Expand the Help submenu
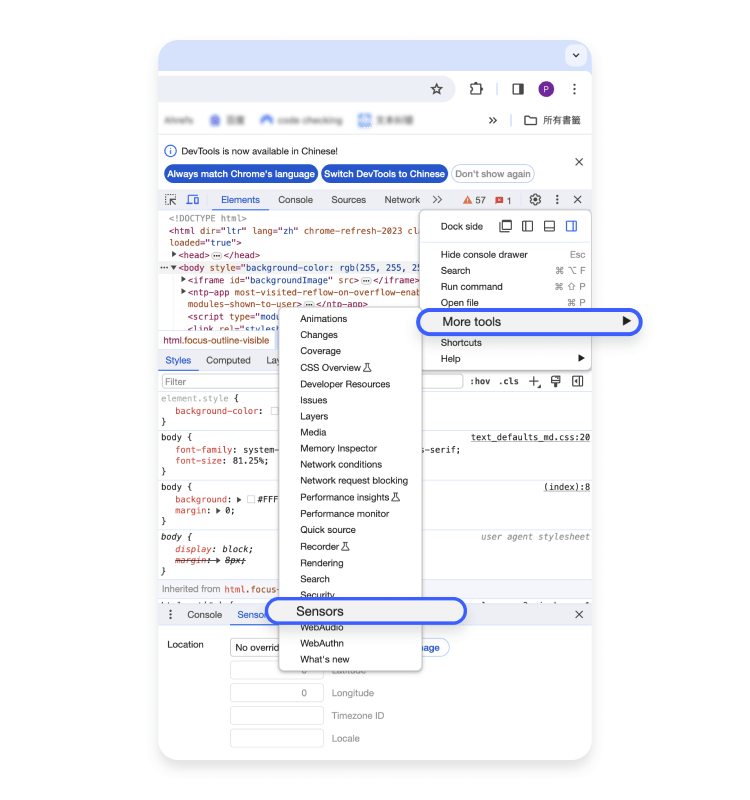The width and height of the screenshot is (750, 800). point(506,359)
